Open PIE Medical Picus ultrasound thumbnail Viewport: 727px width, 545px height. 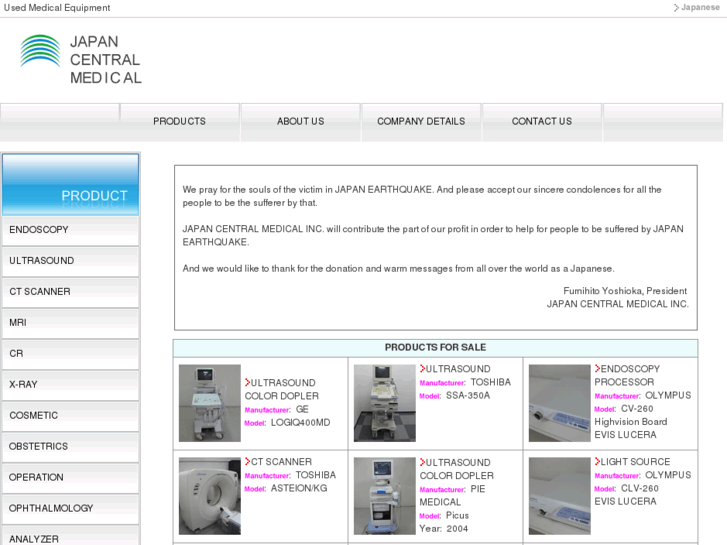tap(385, 496)
